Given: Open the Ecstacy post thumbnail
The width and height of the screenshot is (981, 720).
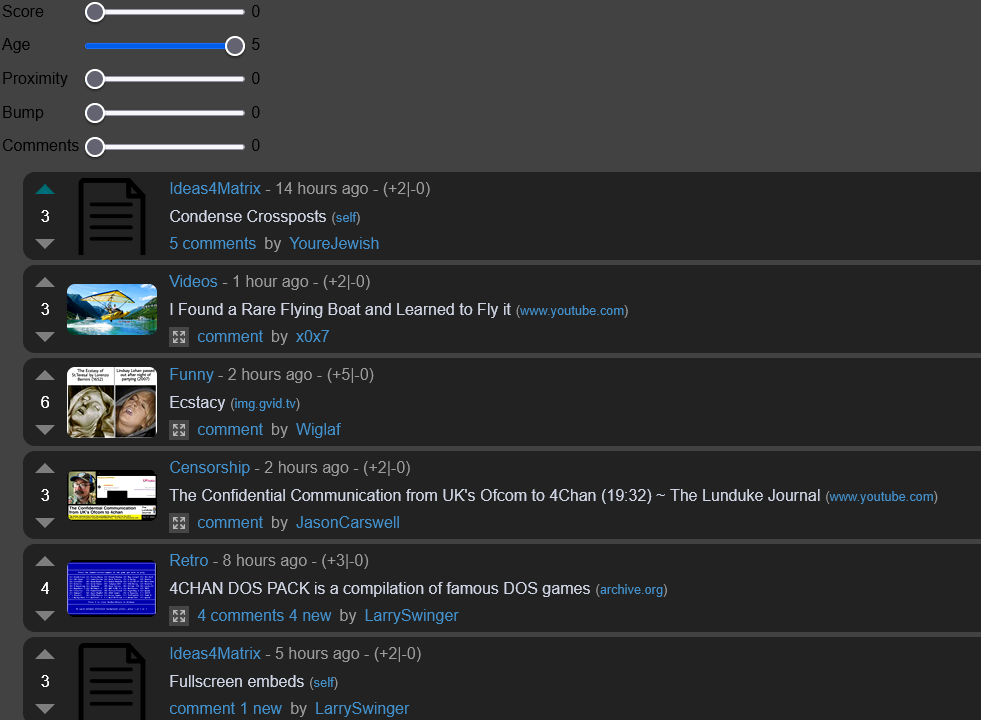Looking at the screenshot, I should tap(111, 402).
